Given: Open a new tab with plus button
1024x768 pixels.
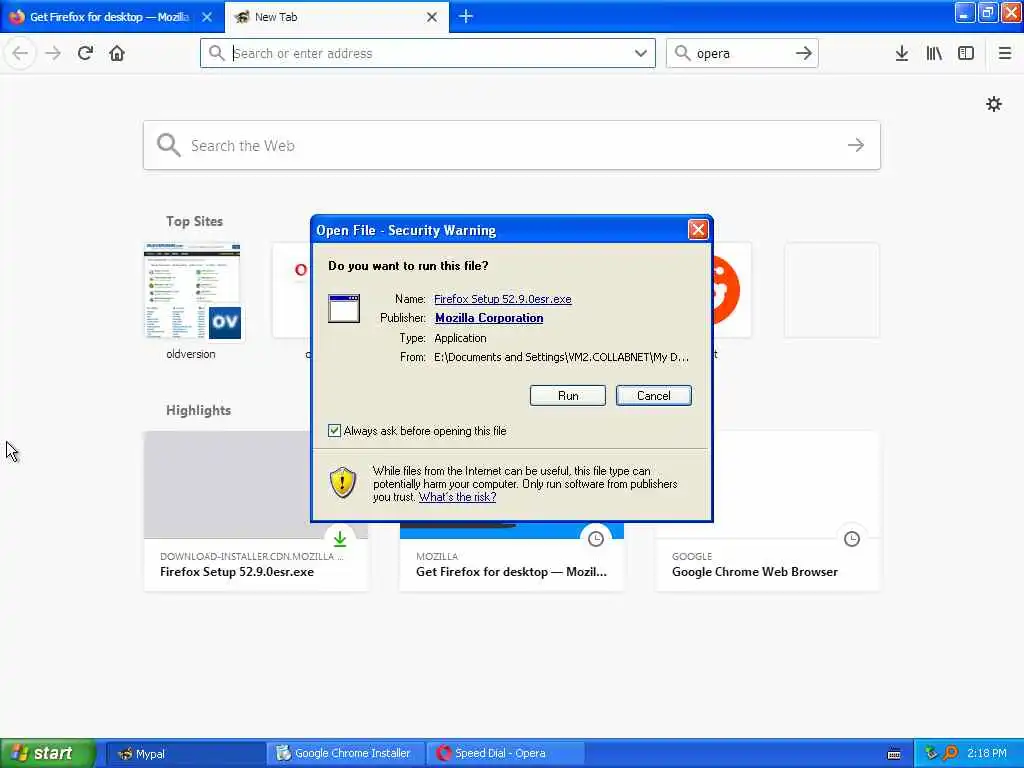Looking at the screenshot, I should point(466,16).
